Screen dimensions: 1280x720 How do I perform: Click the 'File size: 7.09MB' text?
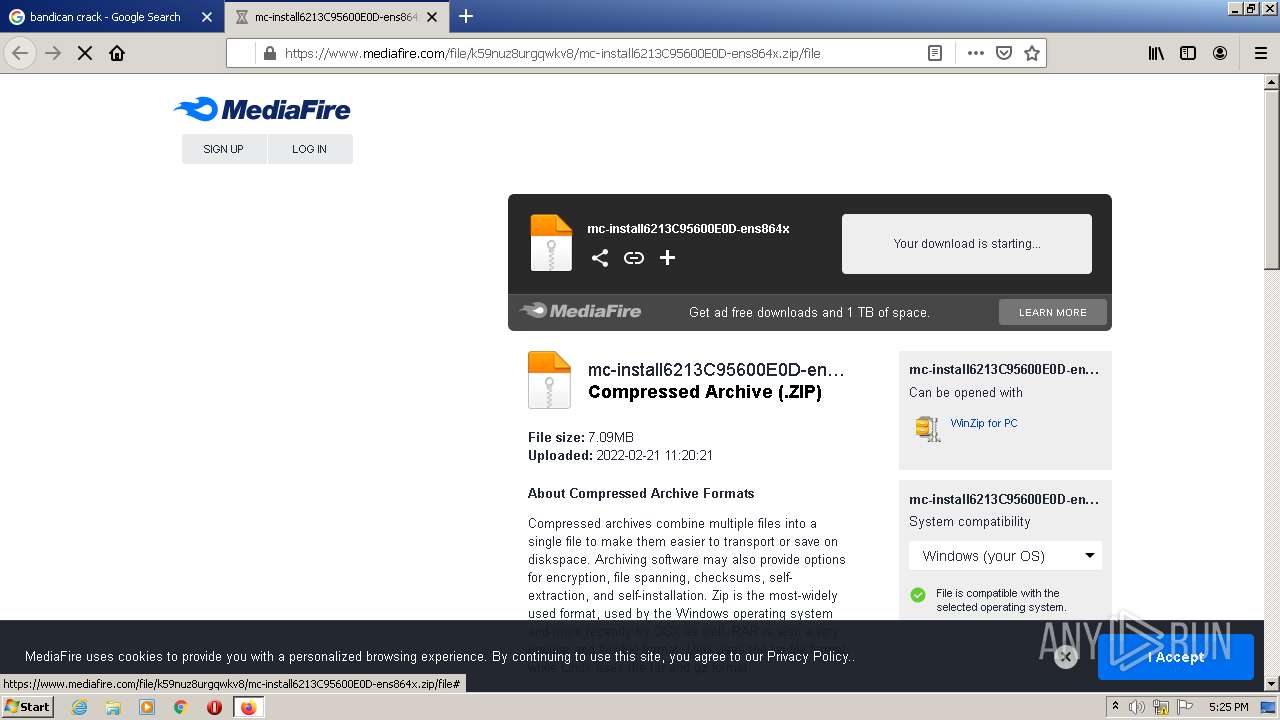coord(581,437)
